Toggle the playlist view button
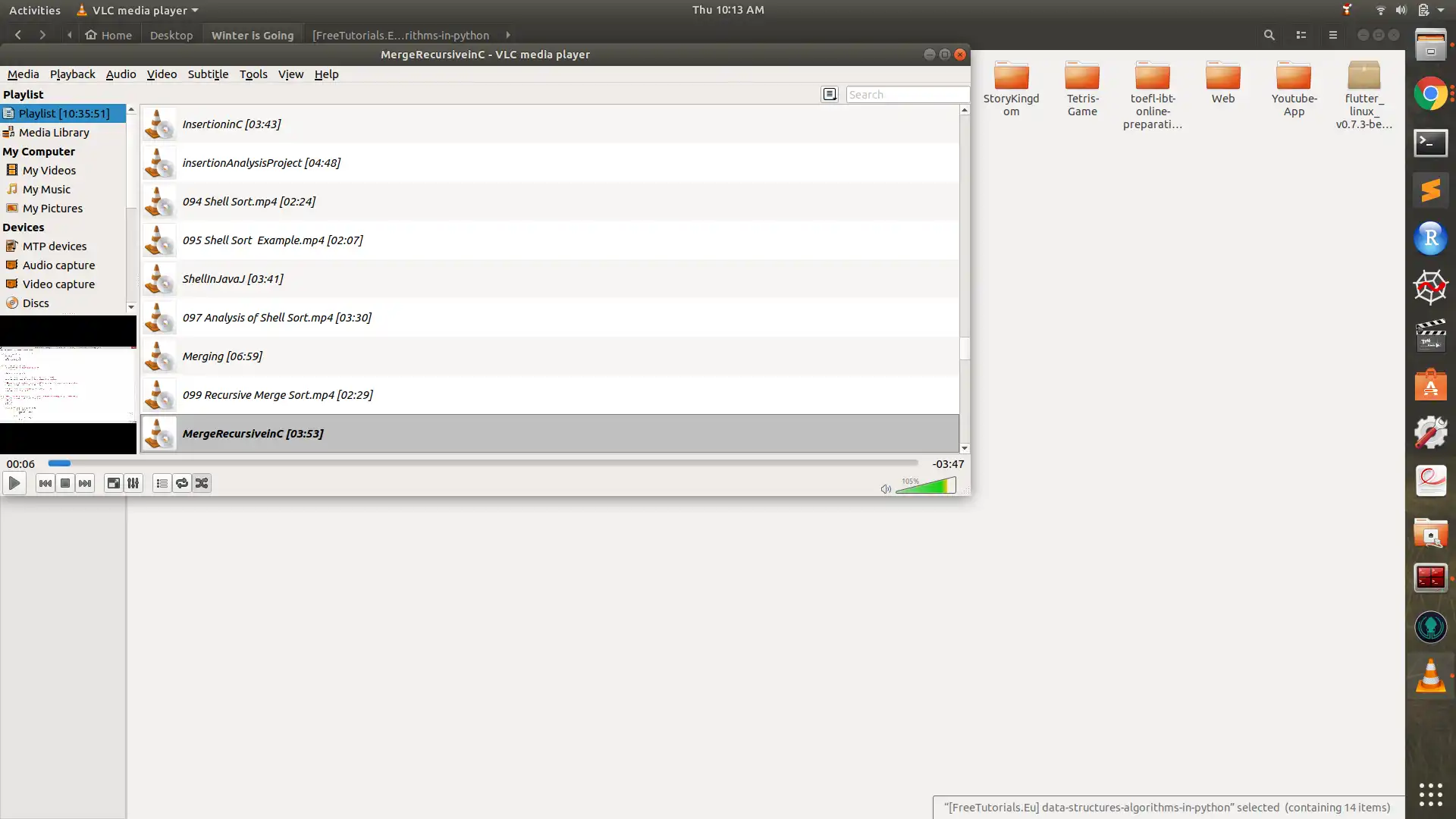Screen dimensions: 1456x819 (x=162, y=484)
